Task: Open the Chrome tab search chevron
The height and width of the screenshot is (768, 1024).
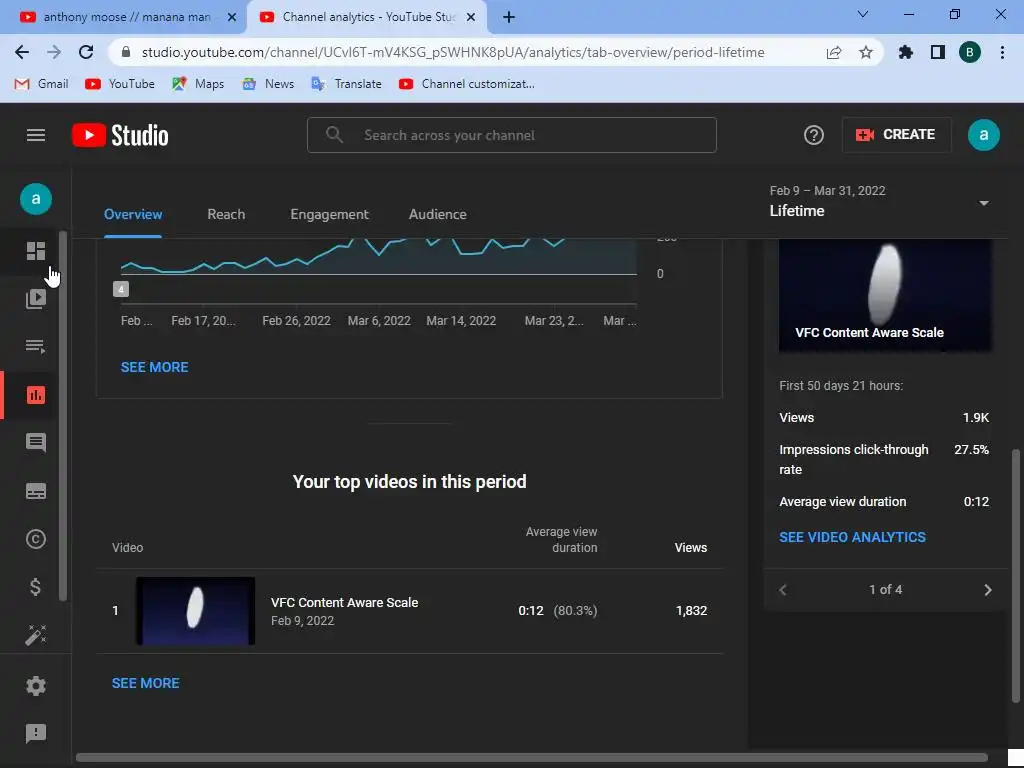Action: click(863, 14)
